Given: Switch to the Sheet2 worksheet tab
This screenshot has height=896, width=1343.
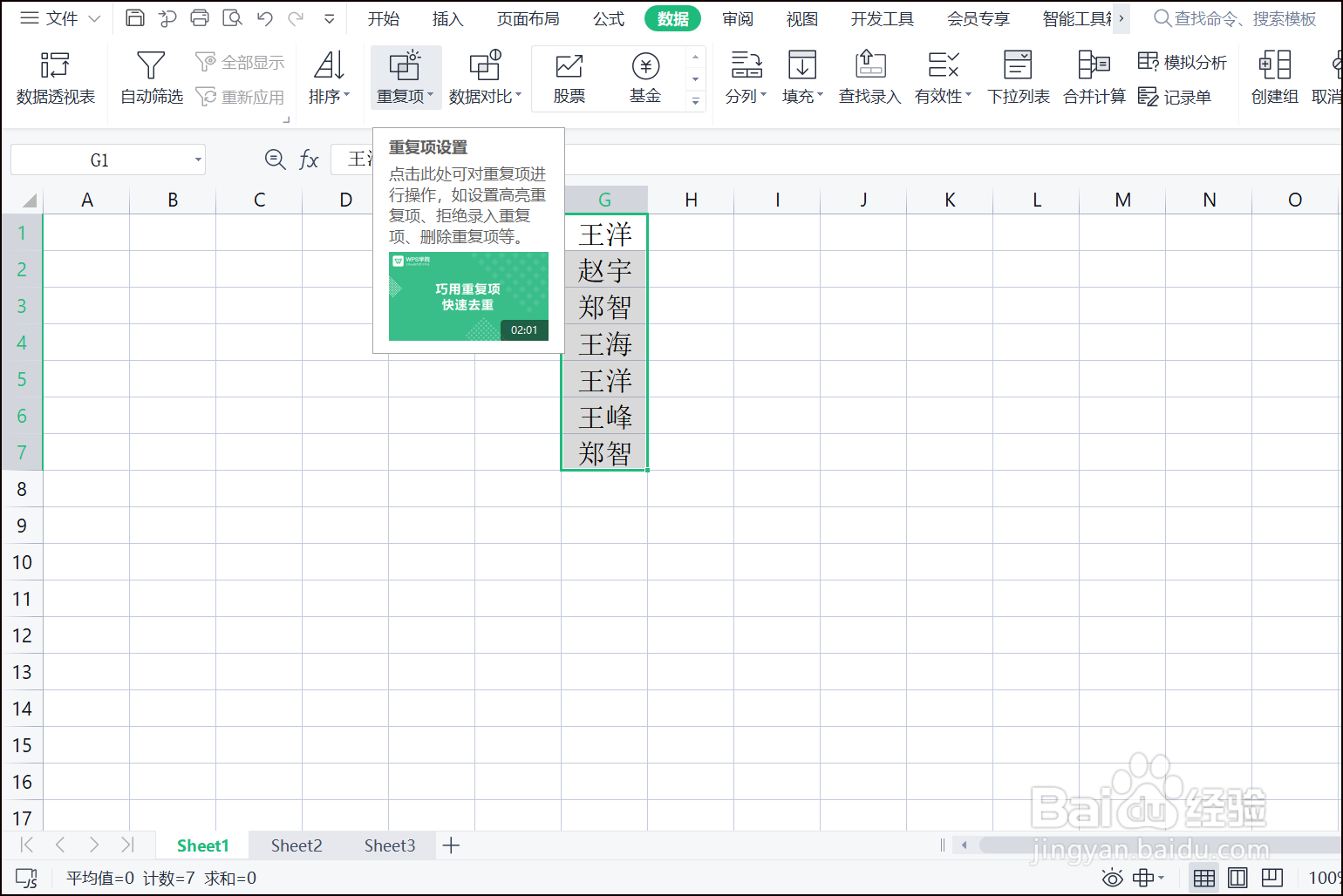Looking at the screenshot, I should pos(297,845).
